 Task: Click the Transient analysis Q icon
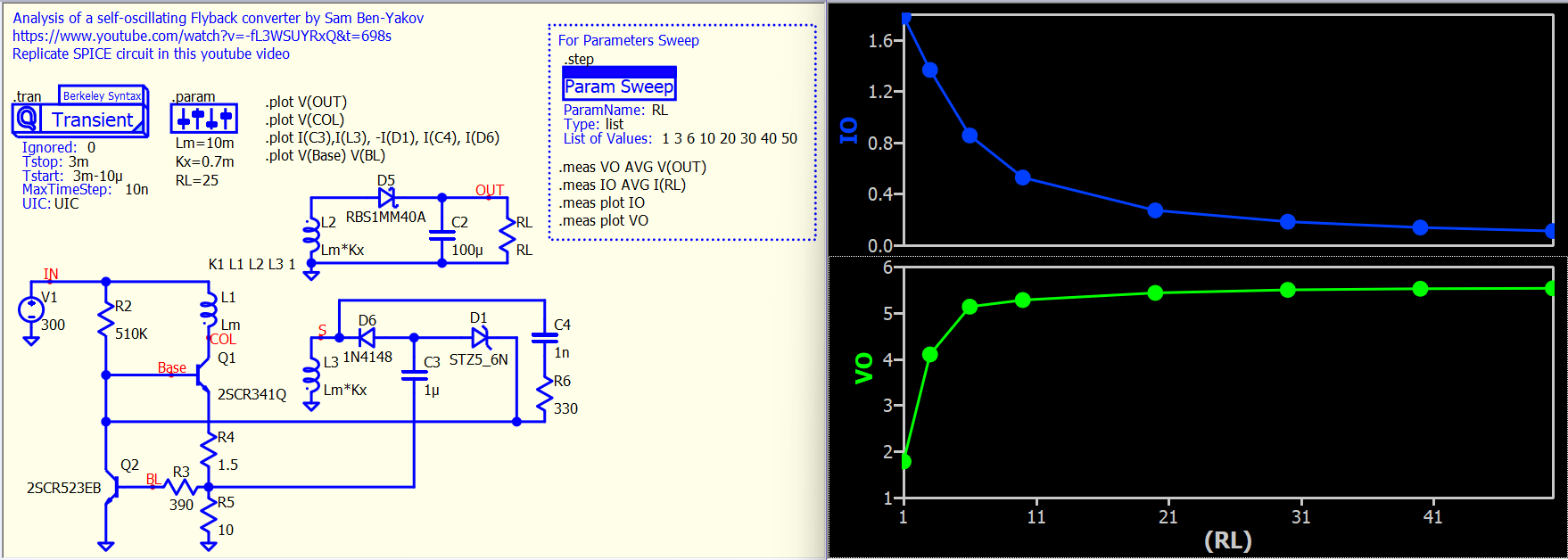click(x=28, y=119)
